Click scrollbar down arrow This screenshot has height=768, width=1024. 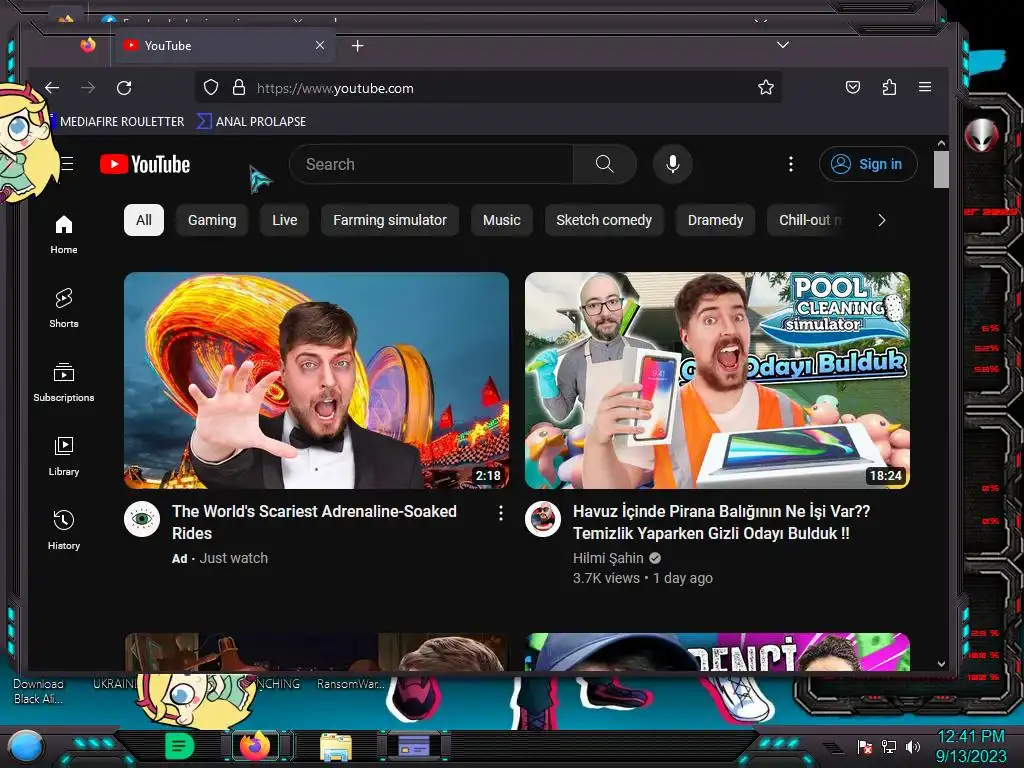(941, 664)
